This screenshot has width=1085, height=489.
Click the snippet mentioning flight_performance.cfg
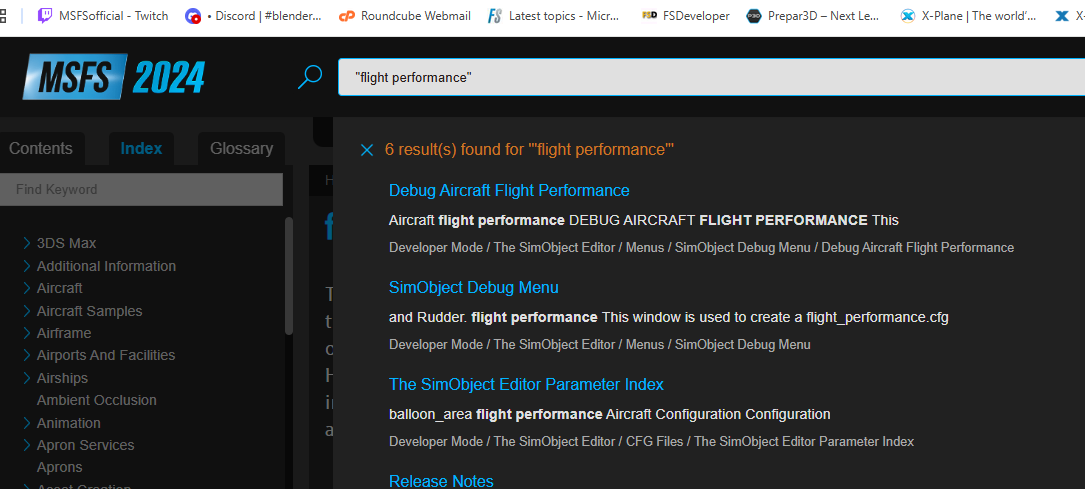point(668,317)
